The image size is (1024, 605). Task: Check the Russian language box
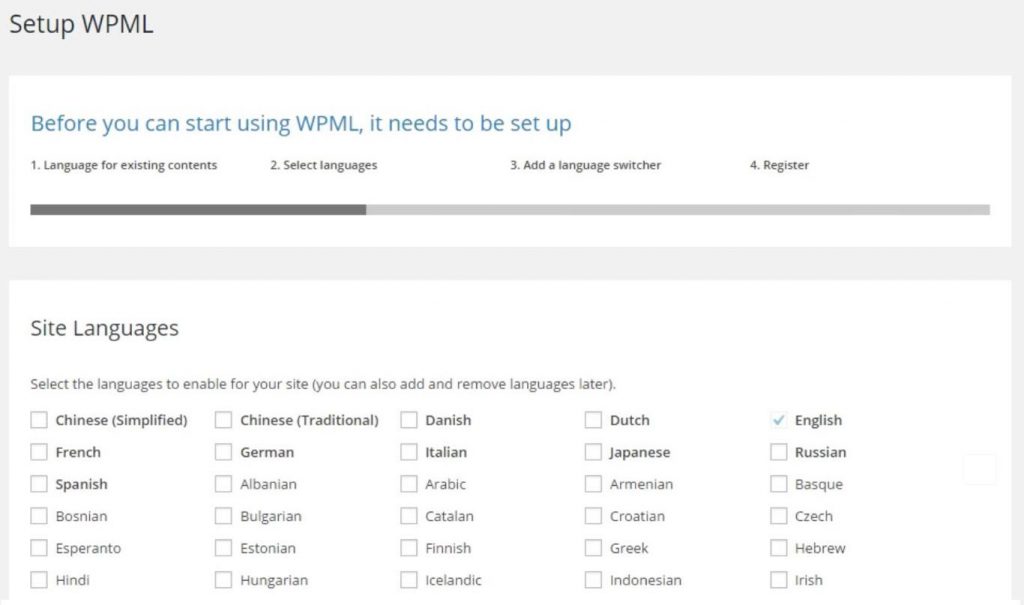(778, 452)
